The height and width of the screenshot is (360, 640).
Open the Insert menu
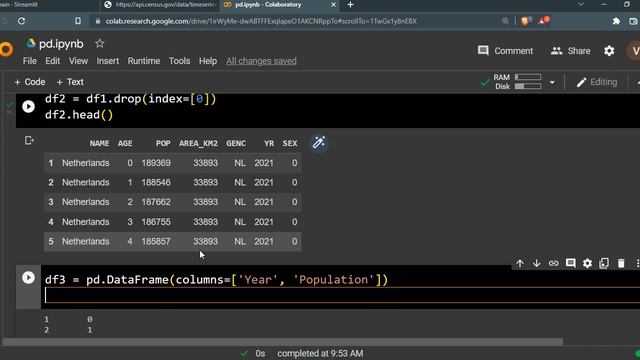click(108, 61)
